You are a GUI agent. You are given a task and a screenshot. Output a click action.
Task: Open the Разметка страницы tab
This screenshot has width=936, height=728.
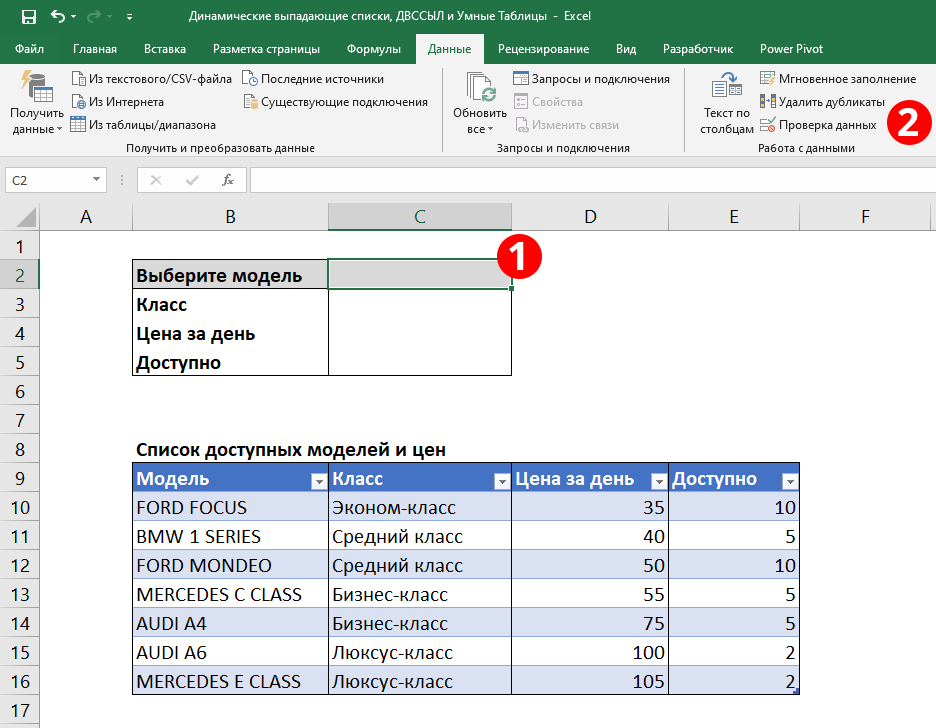click(x=266, y=49)
